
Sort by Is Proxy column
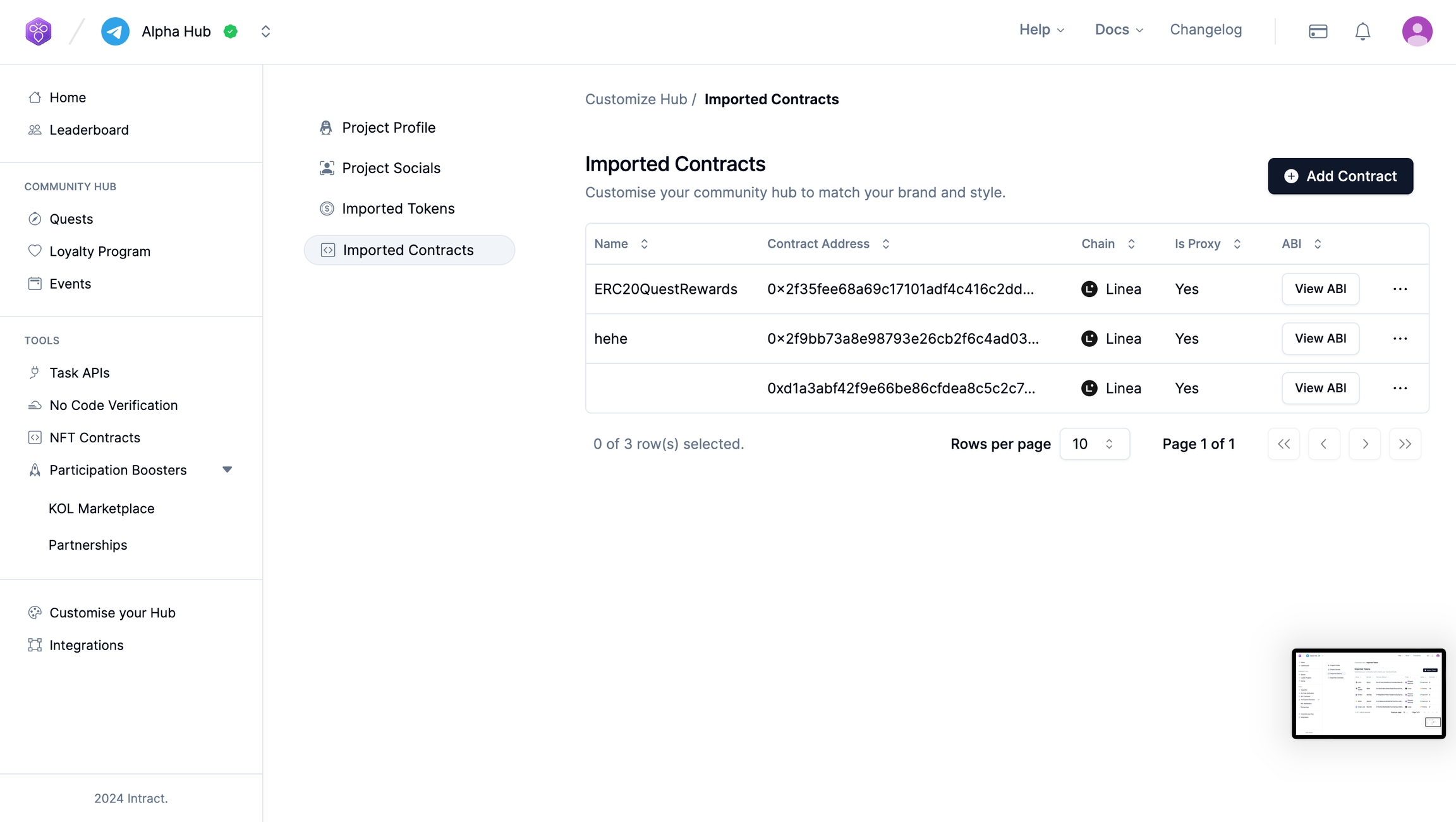(1237, 244)
